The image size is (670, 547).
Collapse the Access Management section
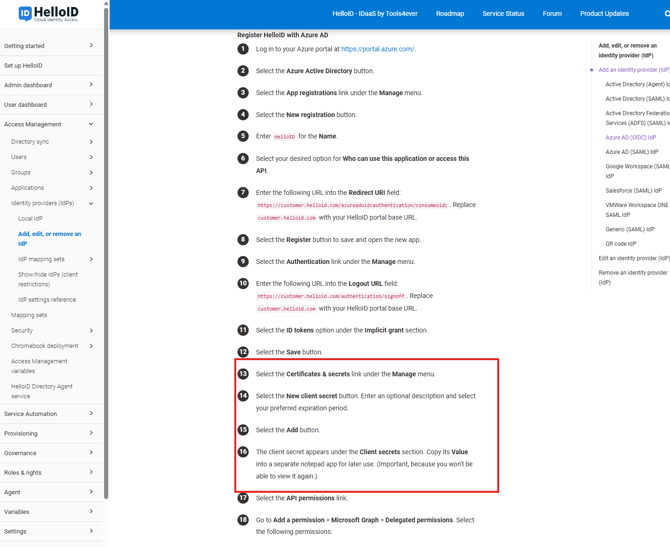point(91,124)
